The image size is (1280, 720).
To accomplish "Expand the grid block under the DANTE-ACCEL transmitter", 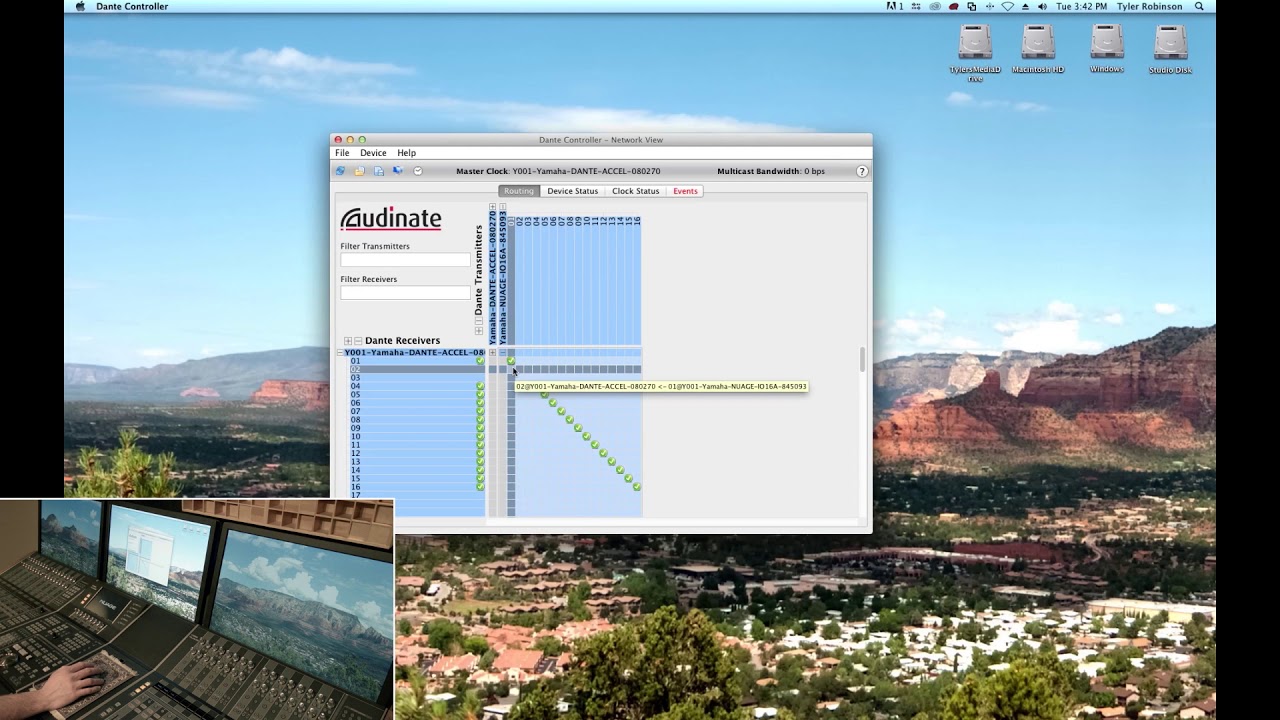I will point(492,353).
